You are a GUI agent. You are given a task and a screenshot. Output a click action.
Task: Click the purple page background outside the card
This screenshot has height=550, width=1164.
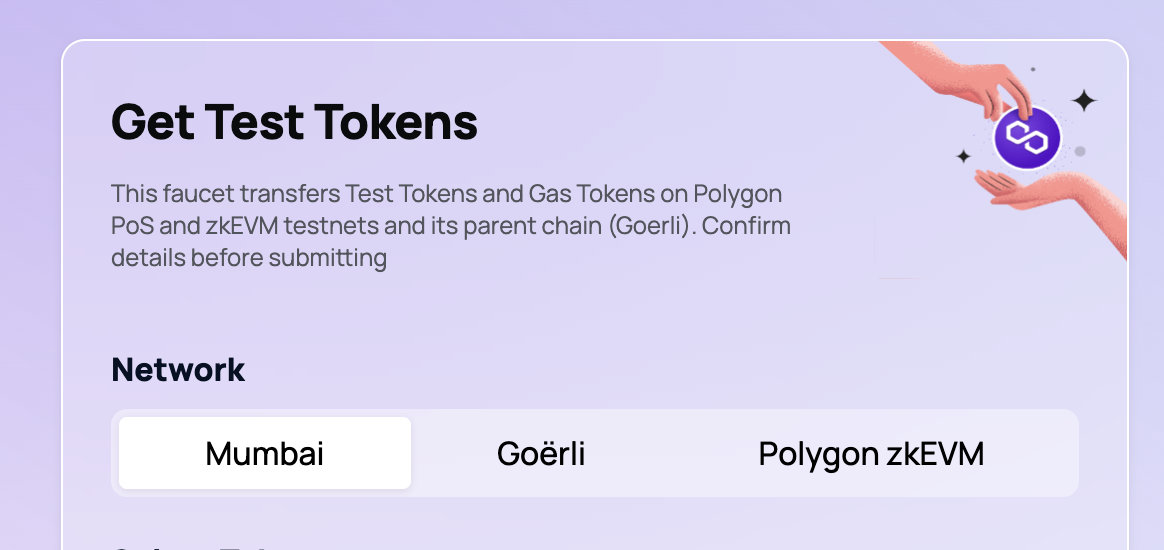coord(30,297)
